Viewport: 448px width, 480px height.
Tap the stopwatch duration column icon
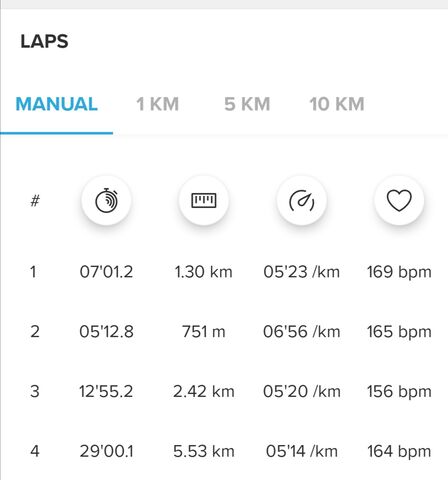coord(106,200)
